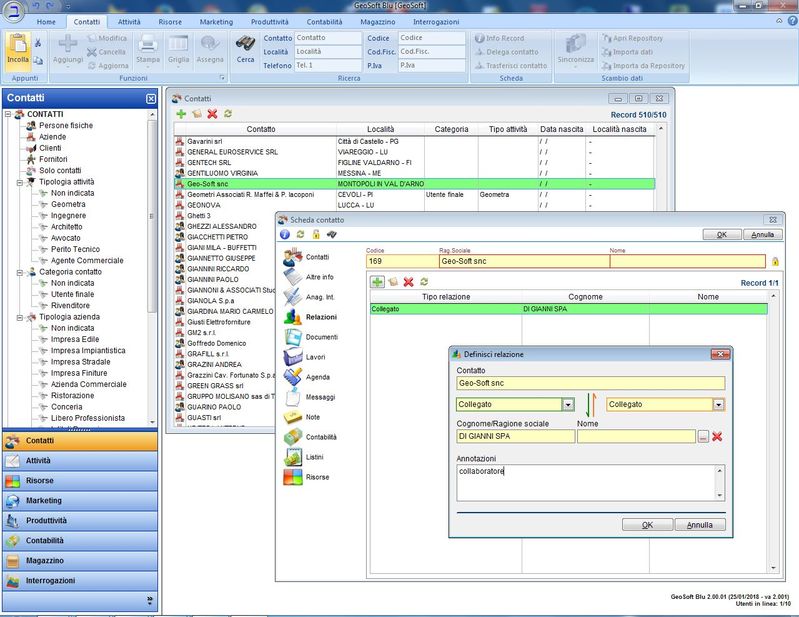This screenshot has width=799, height=617.
Task: Click the red X next to Nome field
Action: tap(717, 436)
